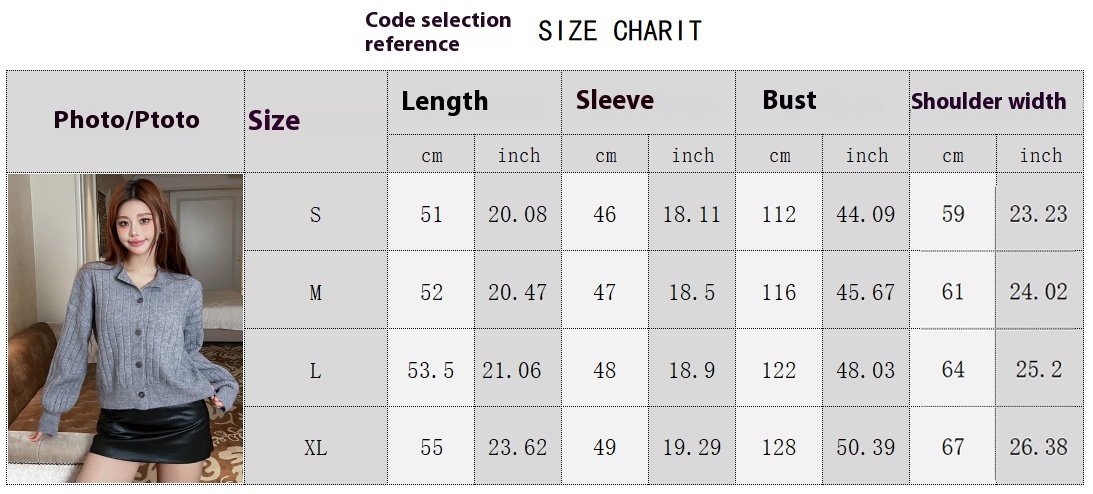Click the 53.5 cm length cell

click(431, 370)
